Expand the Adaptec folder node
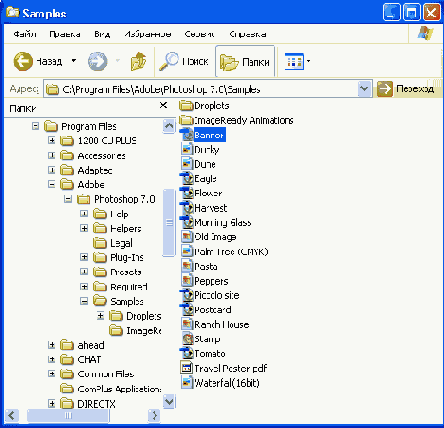The height and width of the screenshot is (428, 444). pyautogui.click(x=51, y=170)
